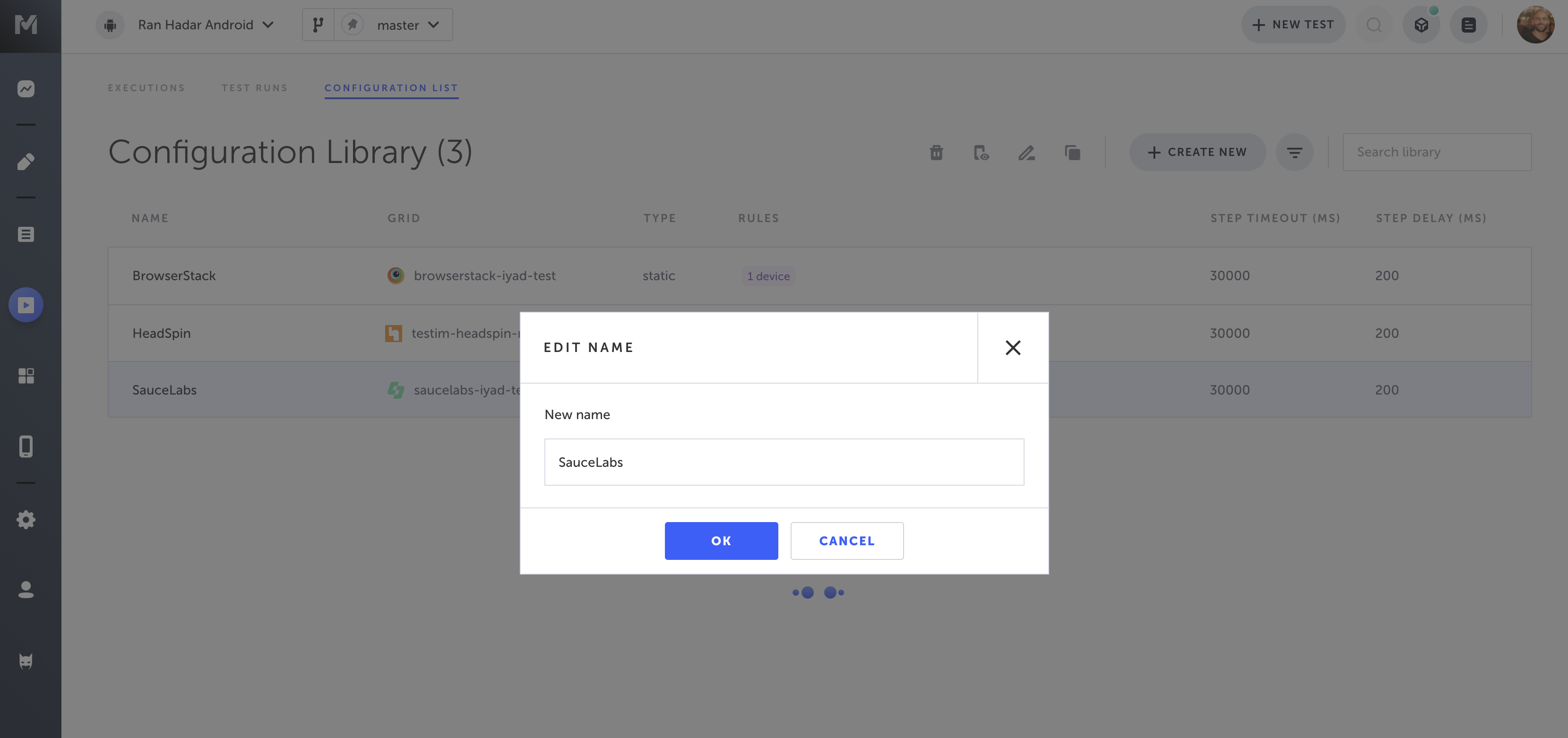
Task: Click the Android project icon
Action: 110,25
